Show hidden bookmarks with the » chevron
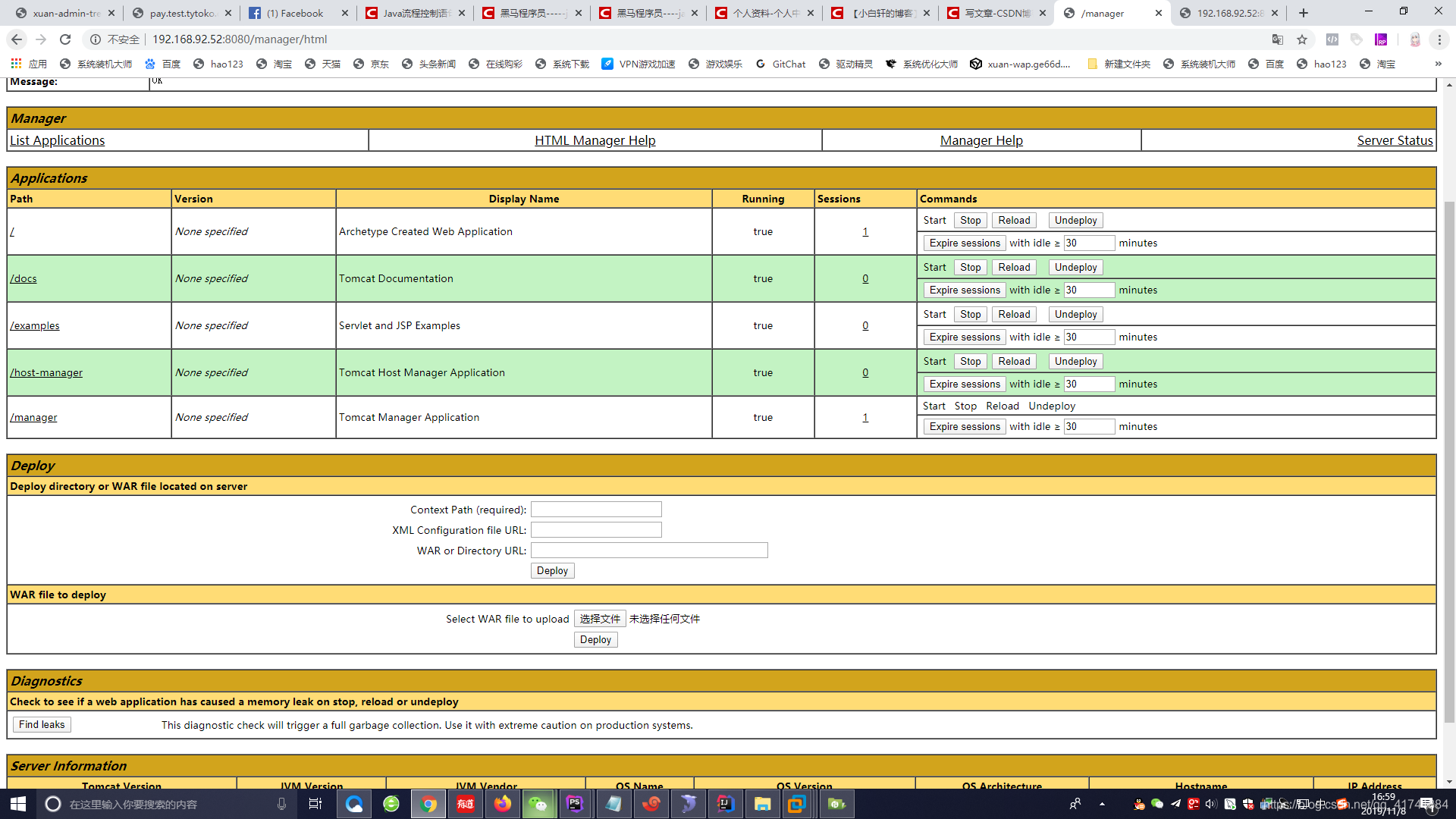The image size is (1456, 819). (x=1438, y=64)
